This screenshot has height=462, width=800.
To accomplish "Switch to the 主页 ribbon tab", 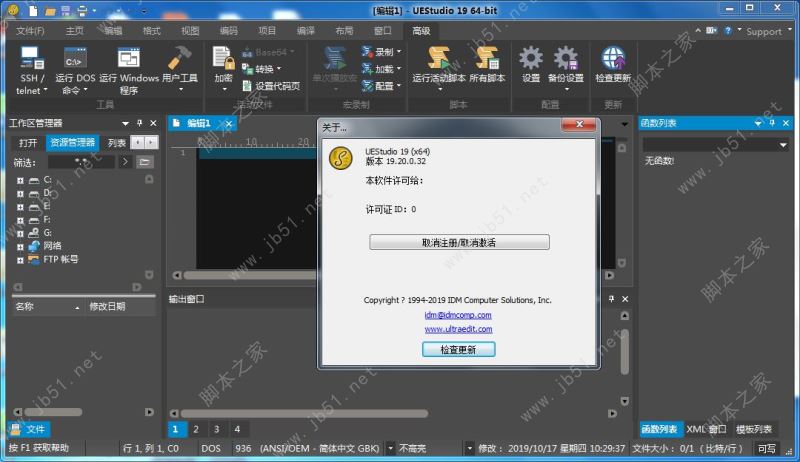I will pyautogui.click(x=74, y=31).
